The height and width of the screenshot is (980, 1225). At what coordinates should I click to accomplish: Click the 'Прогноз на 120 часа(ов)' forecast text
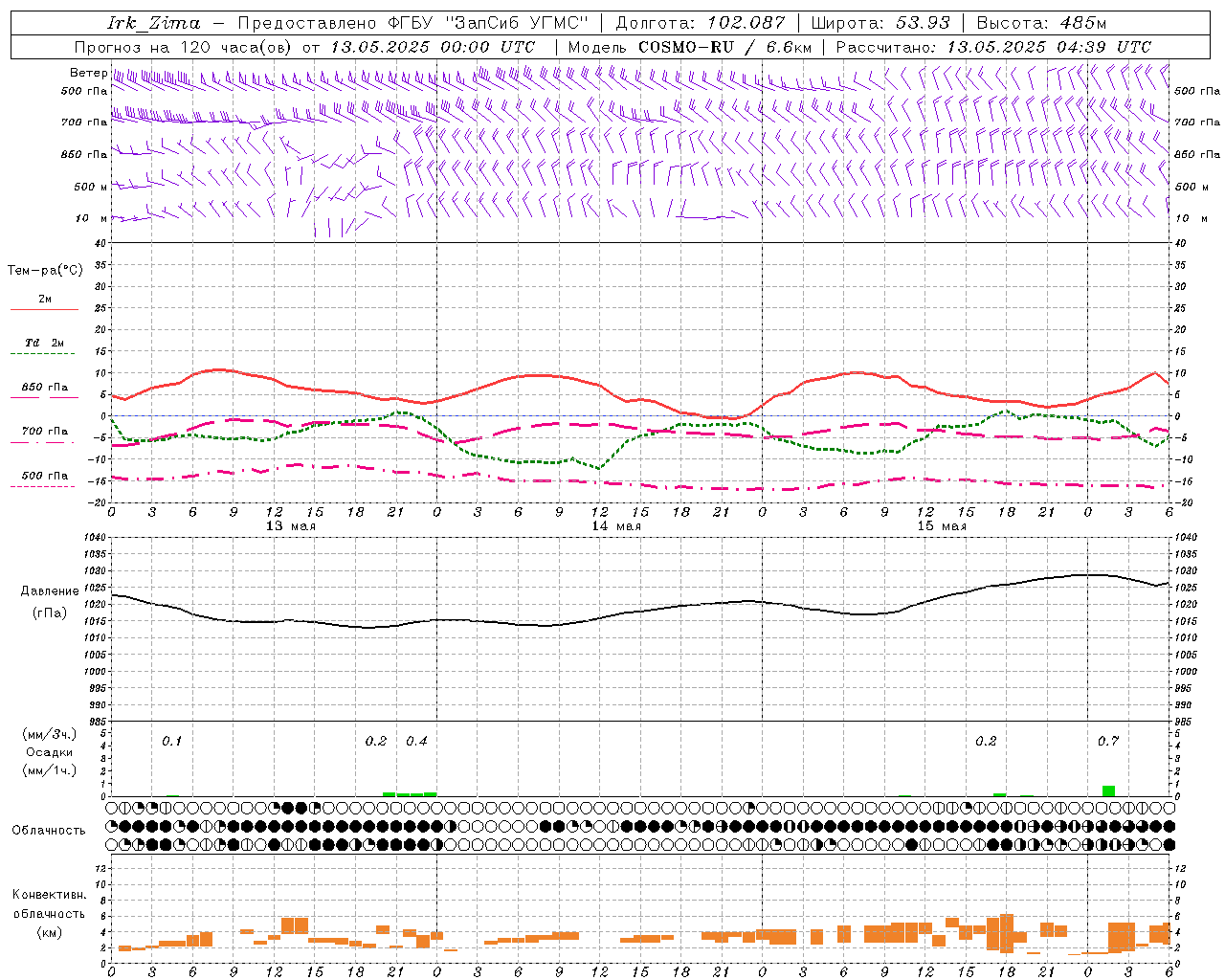184,47
